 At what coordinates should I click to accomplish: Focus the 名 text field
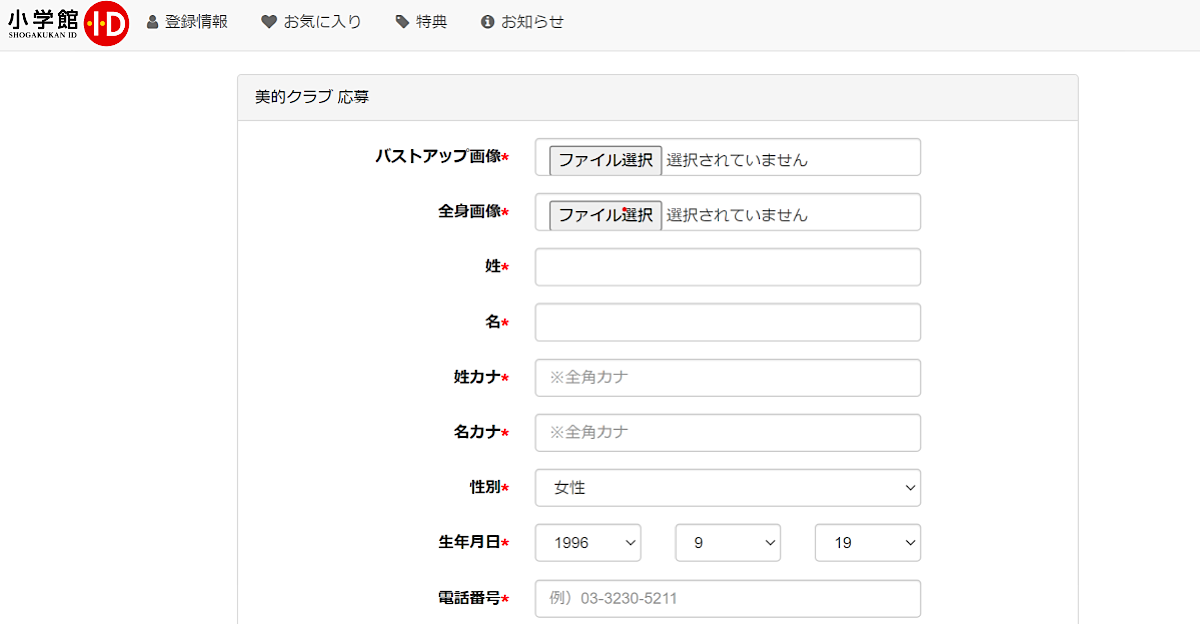point(728,322)
